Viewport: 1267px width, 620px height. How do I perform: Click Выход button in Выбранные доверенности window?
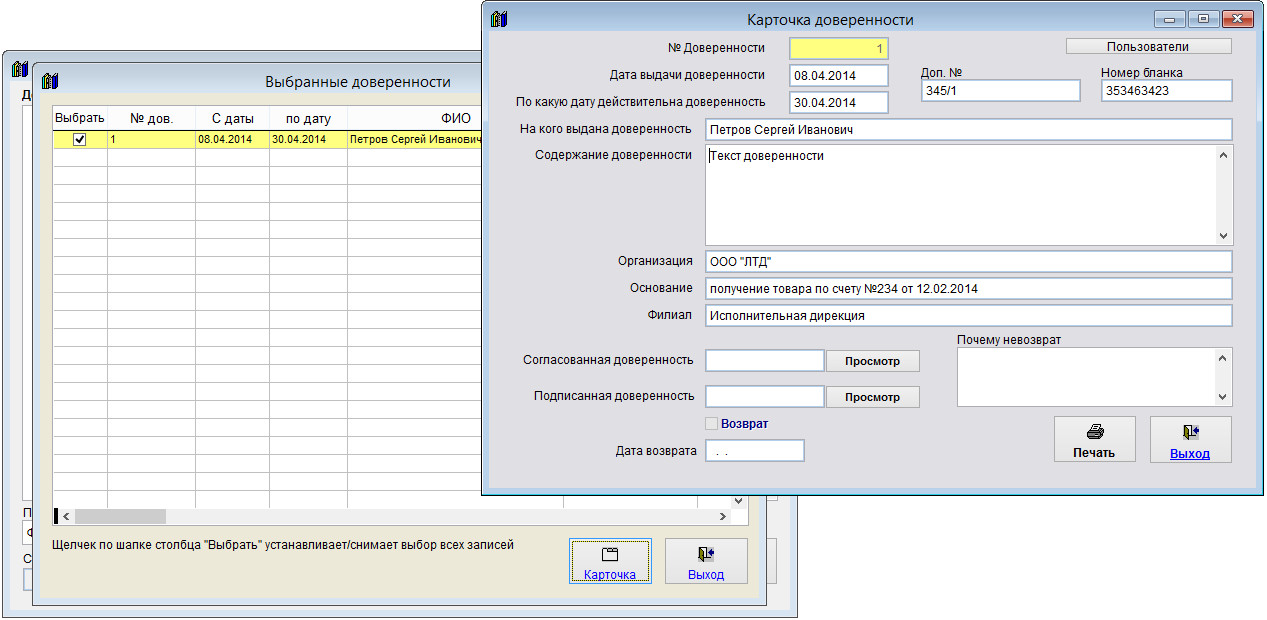pos(706,561)
